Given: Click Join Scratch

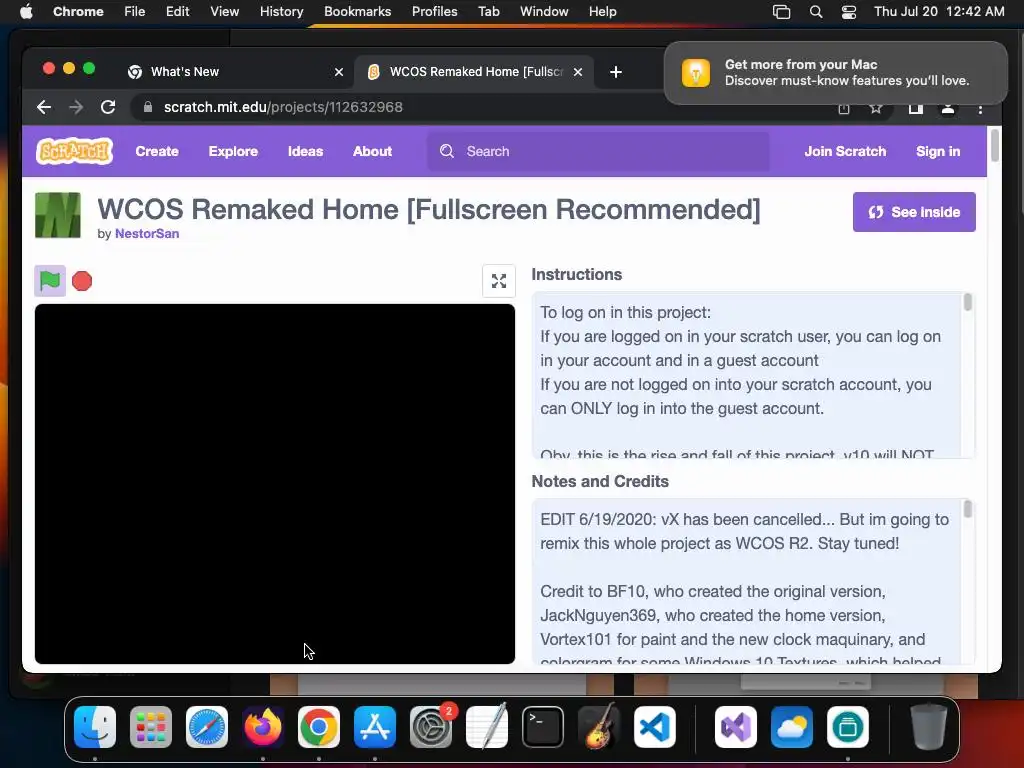Looking at the screenshot, I should click(x=845, y=151).
